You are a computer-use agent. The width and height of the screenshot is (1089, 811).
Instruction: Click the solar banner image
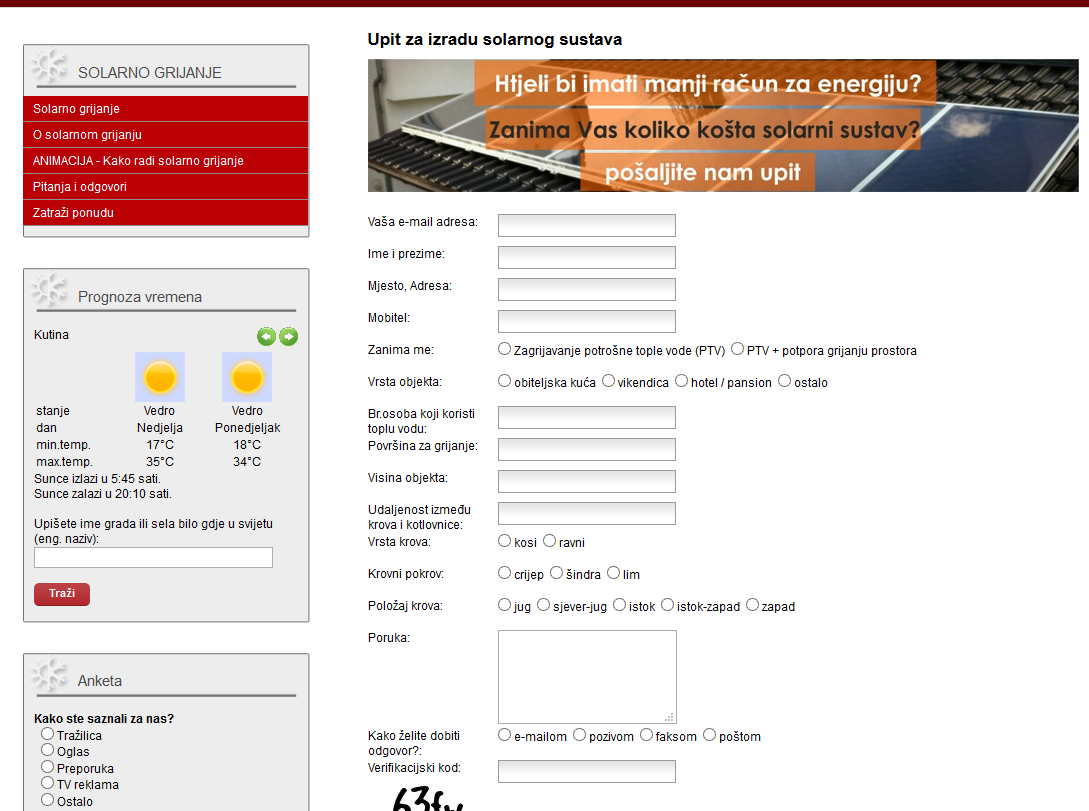click(x=722, y=125)
